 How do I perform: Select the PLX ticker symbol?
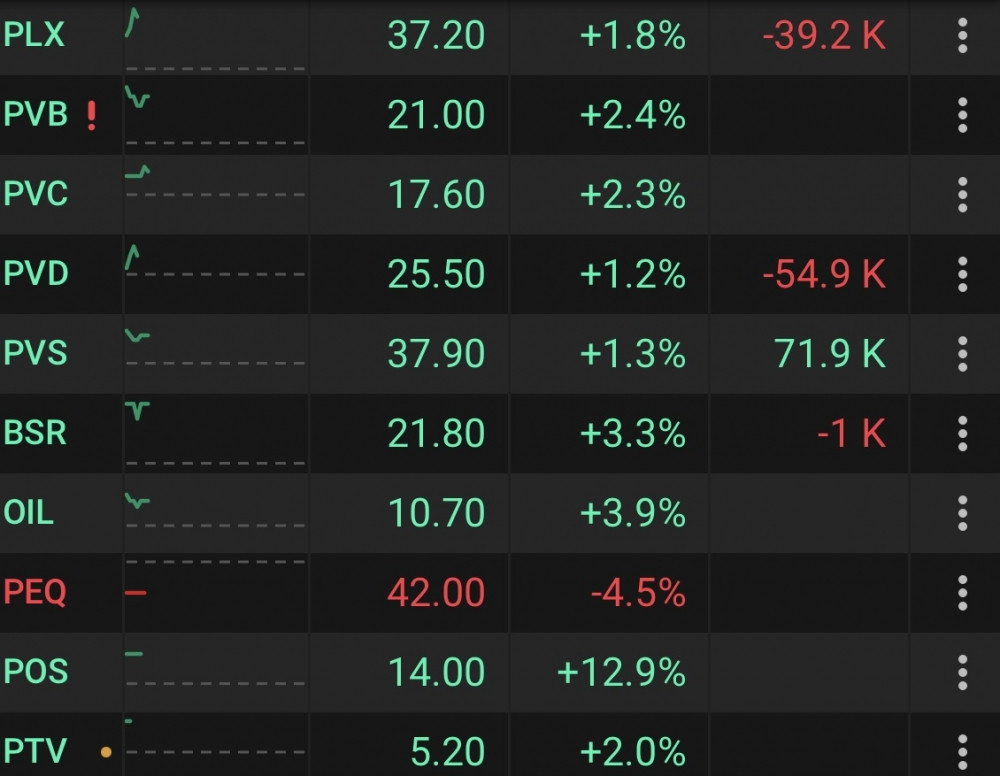point(34,34)
